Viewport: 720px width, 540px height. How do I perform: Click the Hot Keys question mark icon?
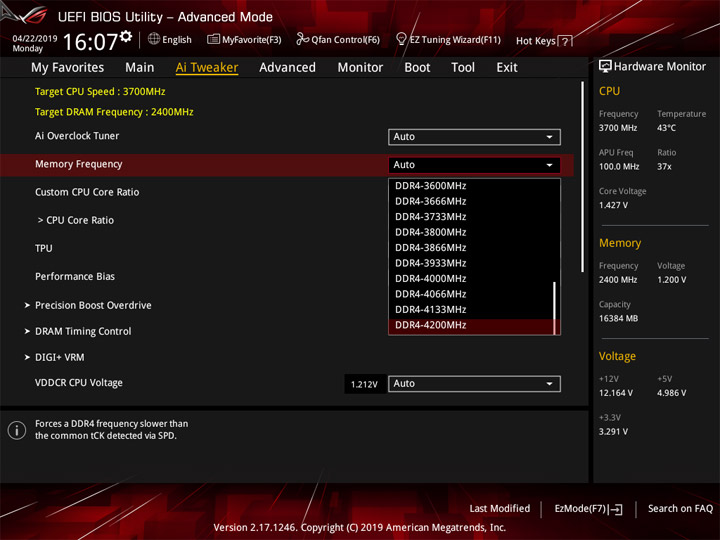tap(565, 41)
